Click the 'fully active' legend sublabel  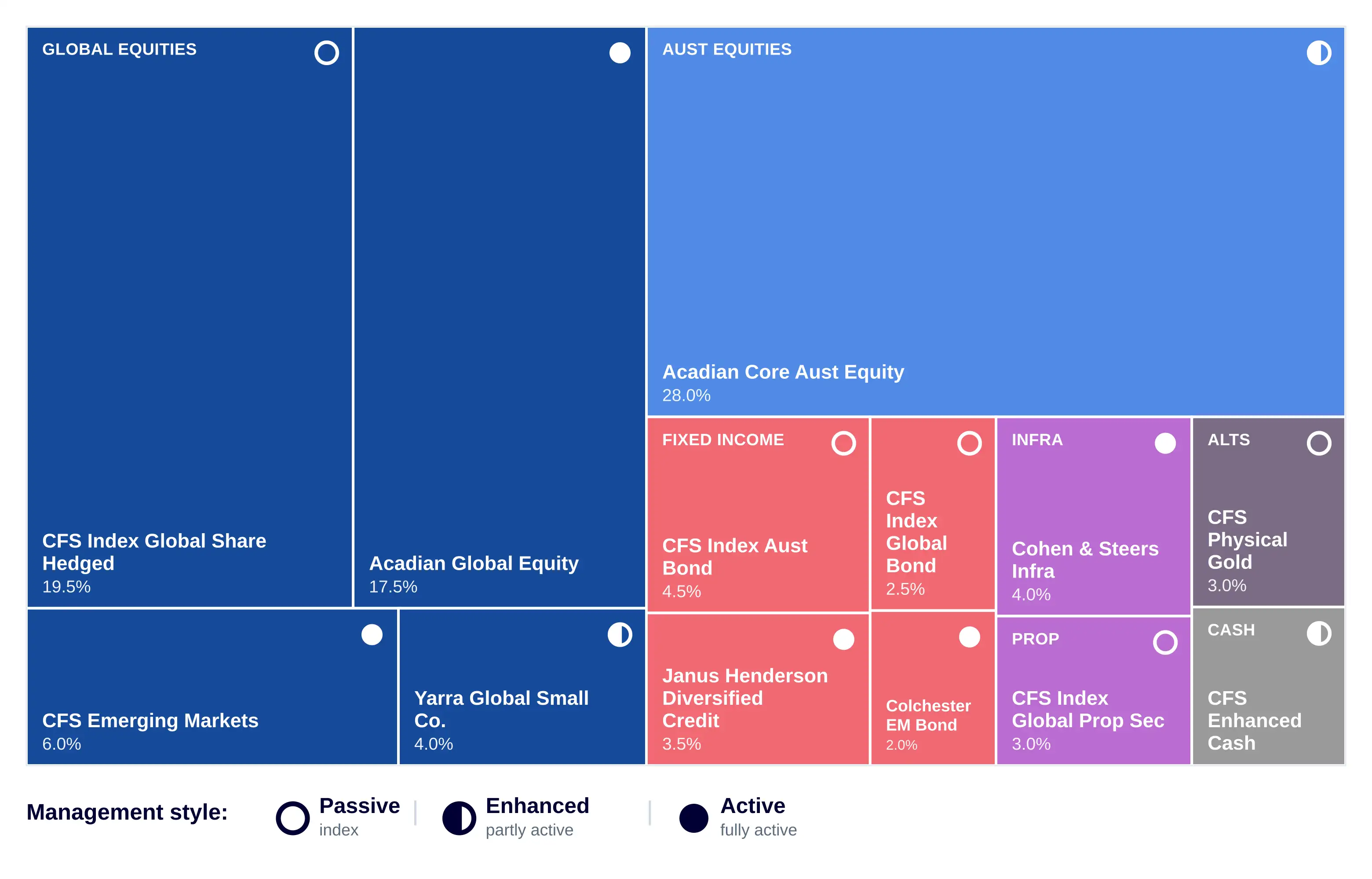[759, 831]
